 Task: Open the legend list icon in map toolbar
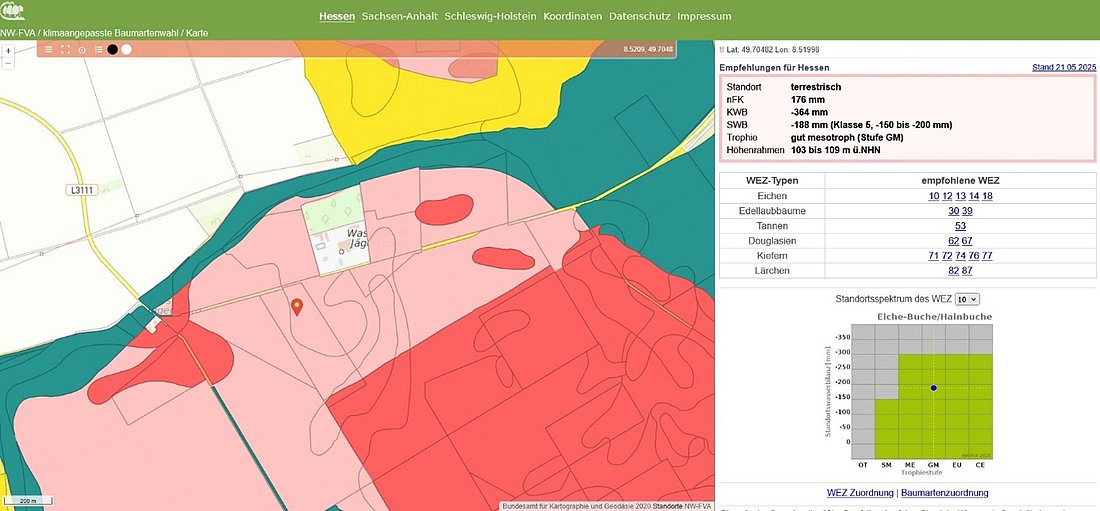pyautogui.click(x=98, y=49)
